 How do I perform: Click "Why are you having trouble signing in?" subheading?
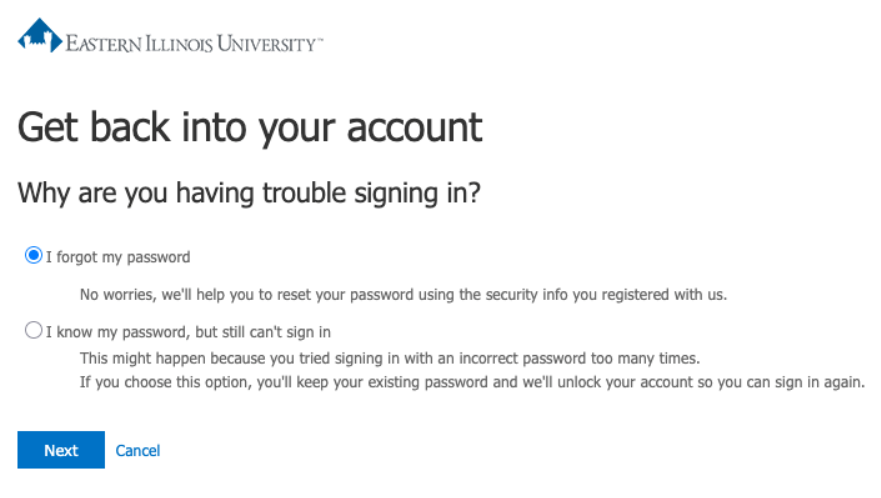click(250, 193)
